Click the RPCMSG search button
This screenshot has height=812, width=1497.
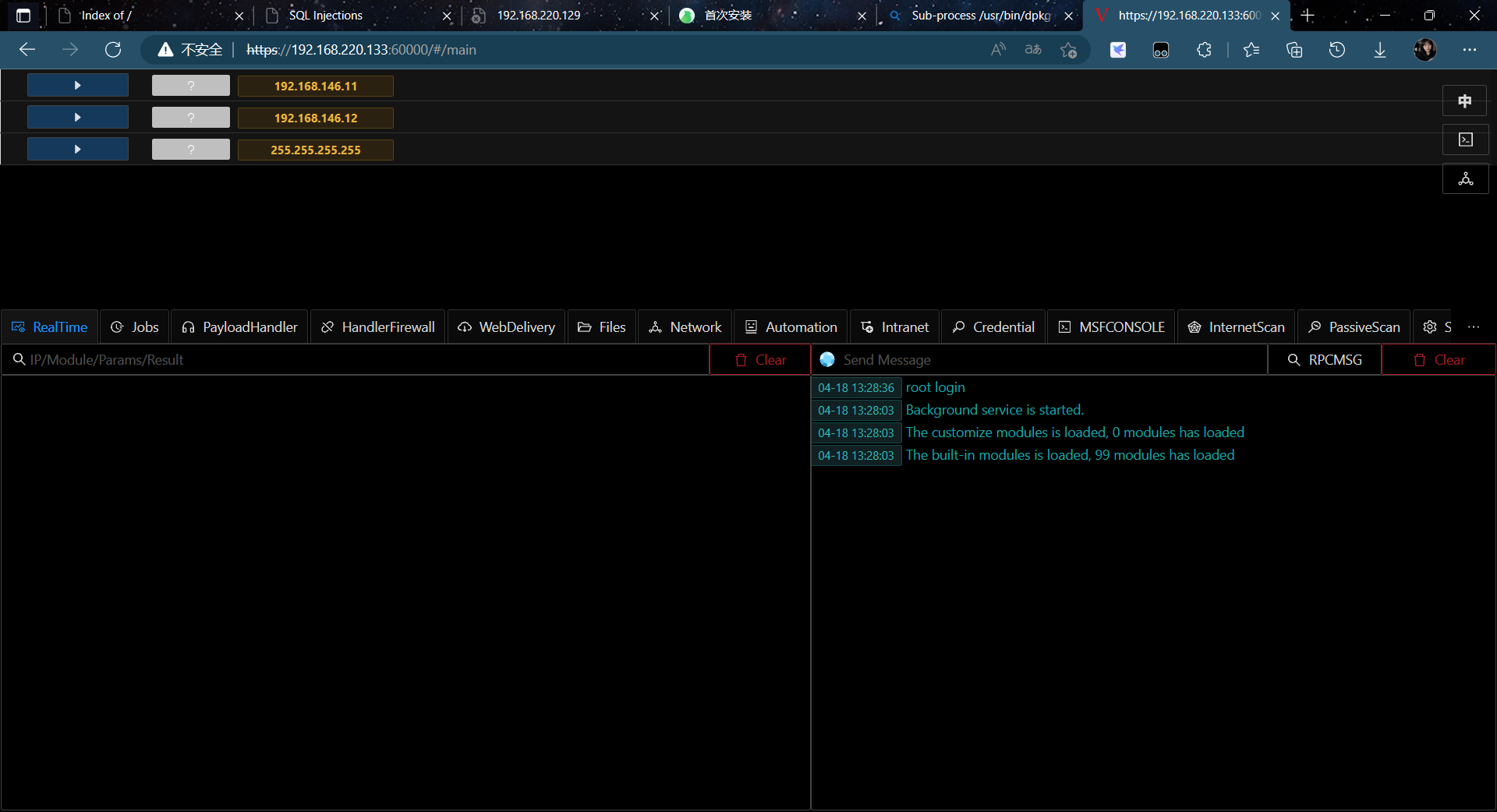(x=1324, y=359)
